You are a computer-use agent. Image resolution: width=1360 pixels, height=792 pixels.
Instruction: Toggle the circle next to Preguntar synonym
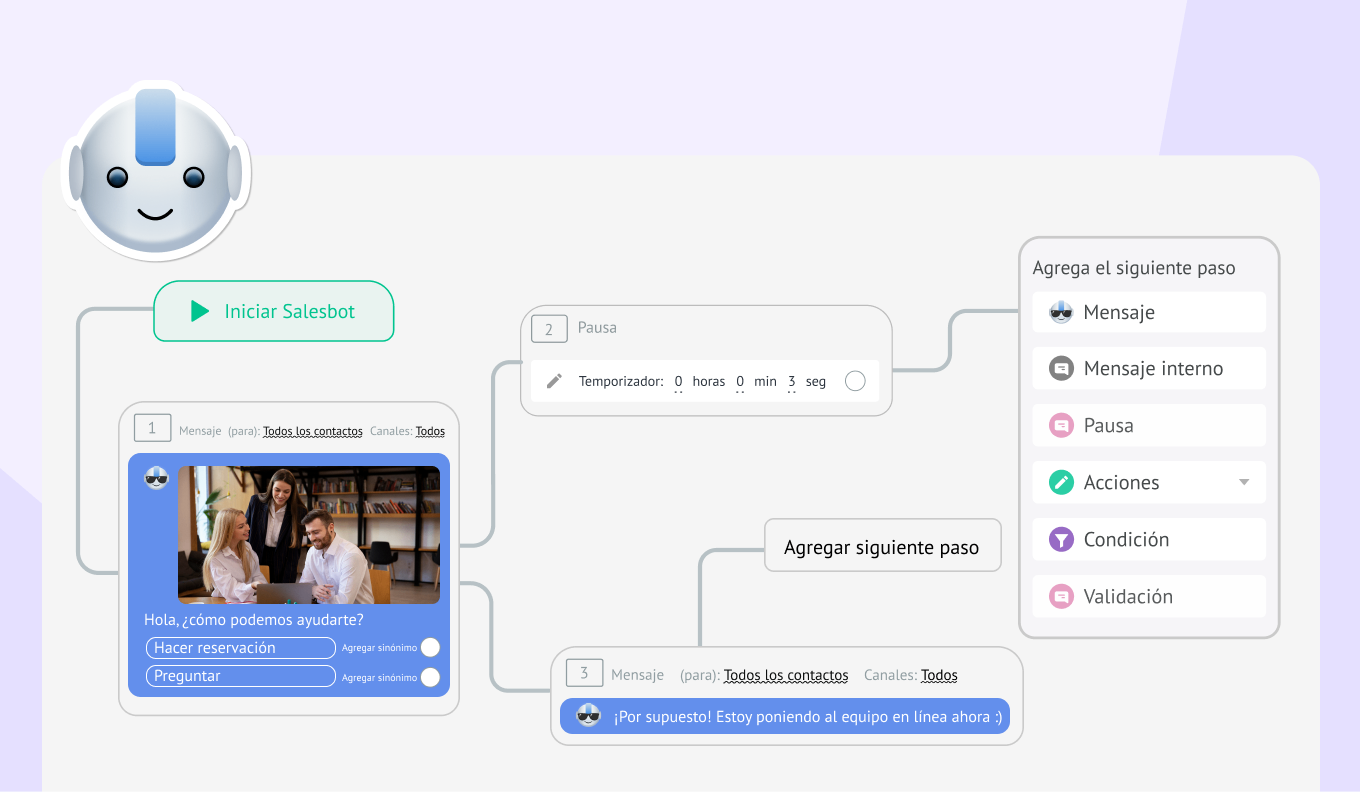[430, 677]
